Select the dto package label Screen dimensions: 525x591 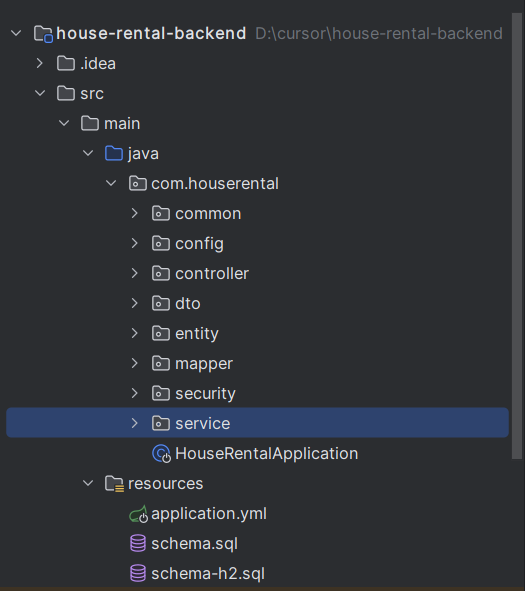[x=188, y=303]
